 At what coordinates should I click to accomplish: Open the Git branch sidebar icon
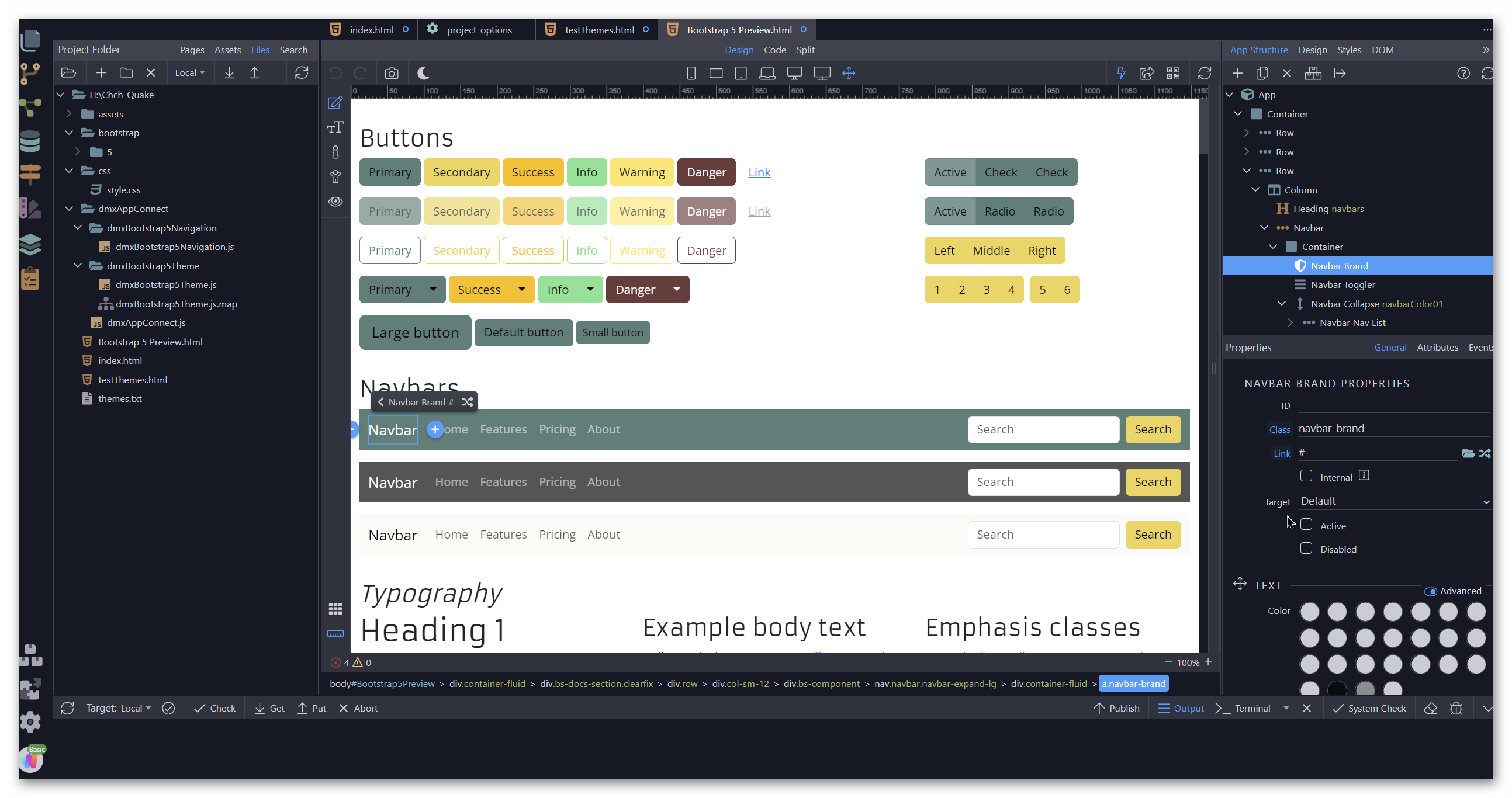[x=30, y=73]
